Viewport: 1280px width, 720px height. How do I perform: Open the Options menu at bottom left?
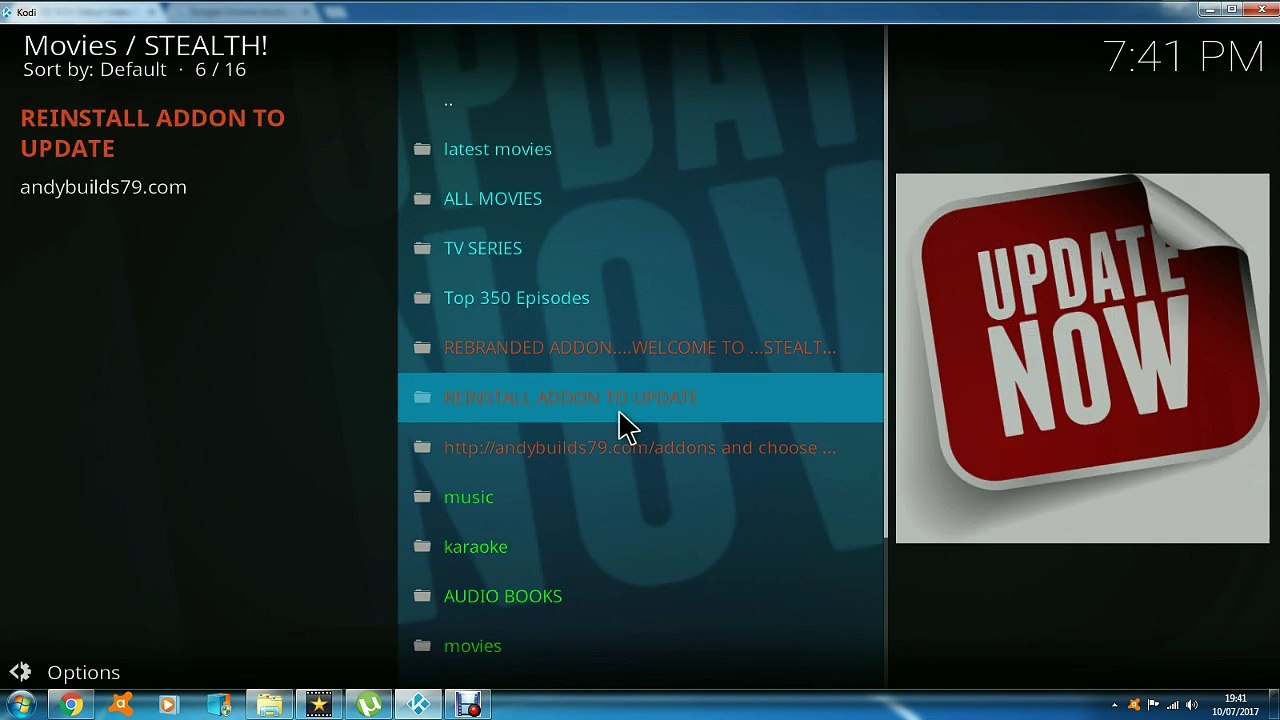(65, 672)
